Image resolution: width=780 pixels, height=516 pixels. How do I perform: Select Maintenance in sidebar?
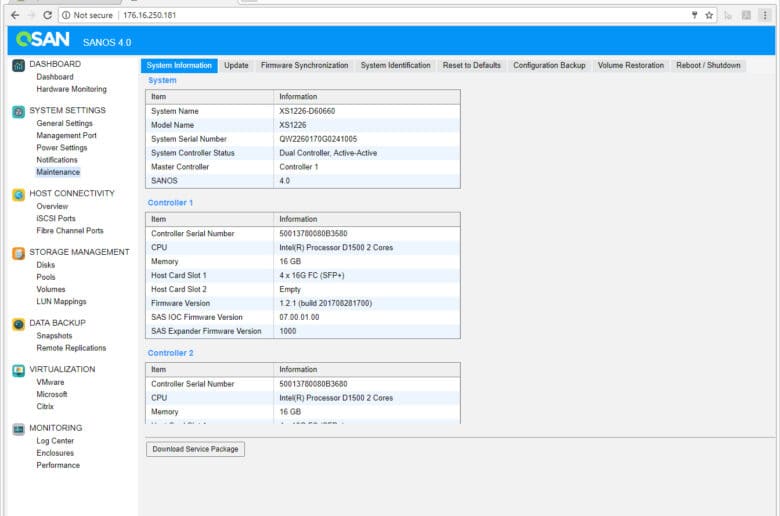pyautogui.click(x=58, y=172)
